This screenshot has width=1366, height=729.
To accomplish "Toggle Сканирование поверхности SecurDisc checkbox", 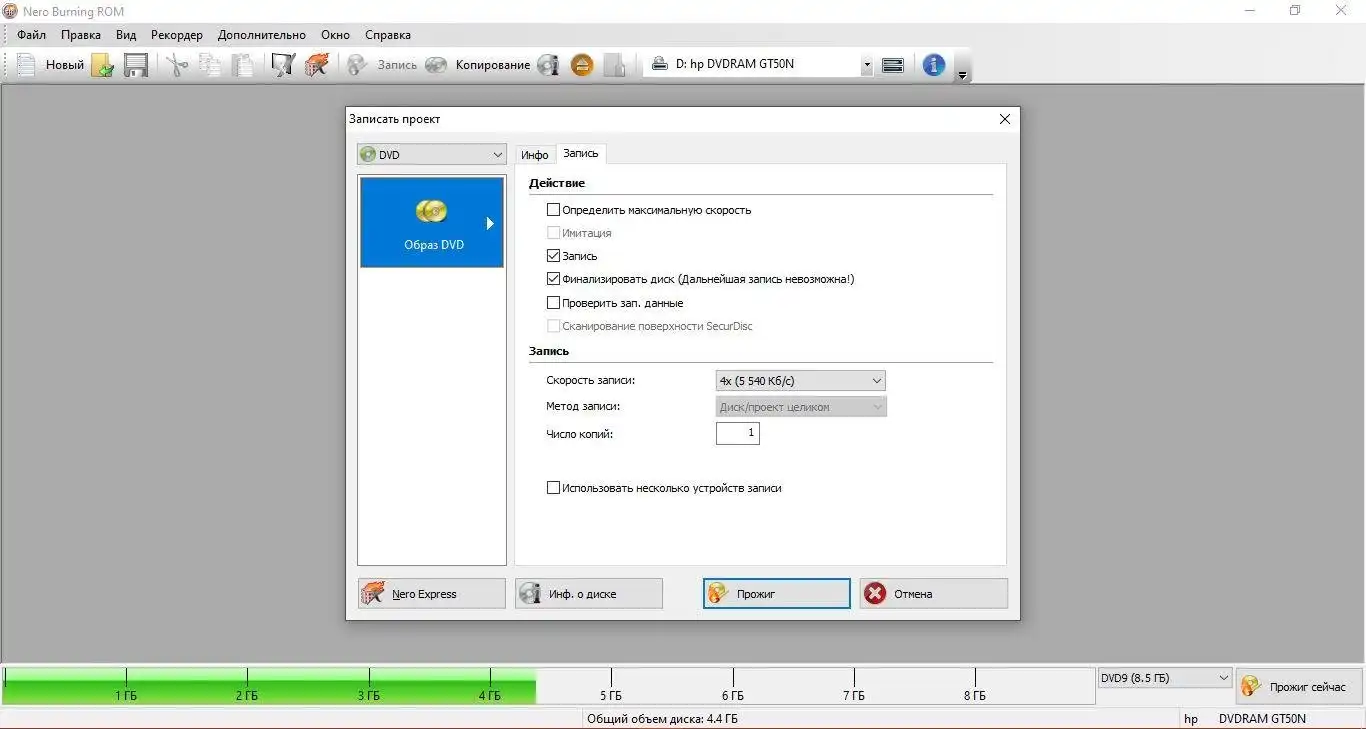I will tap(553, 326).
